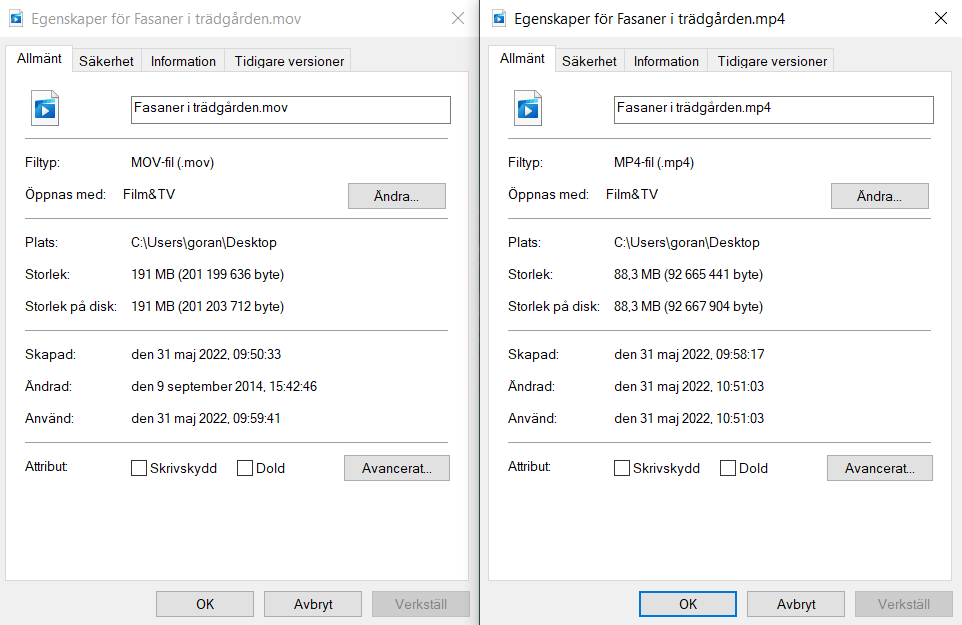
Task: Go to Tidigare versioner in the .mp4 dialog
Action: (x=772, y=61)
